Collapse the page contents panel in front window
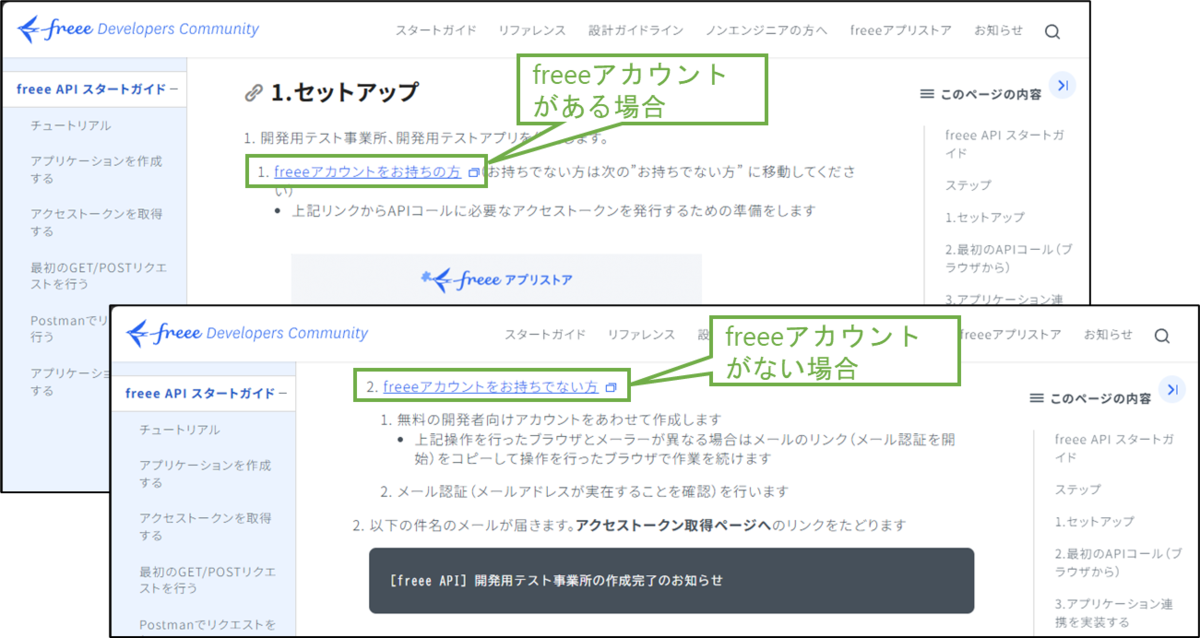The width and height of the screenshot is (1200, 638). pyautogui.click(x=1172, y=390)
